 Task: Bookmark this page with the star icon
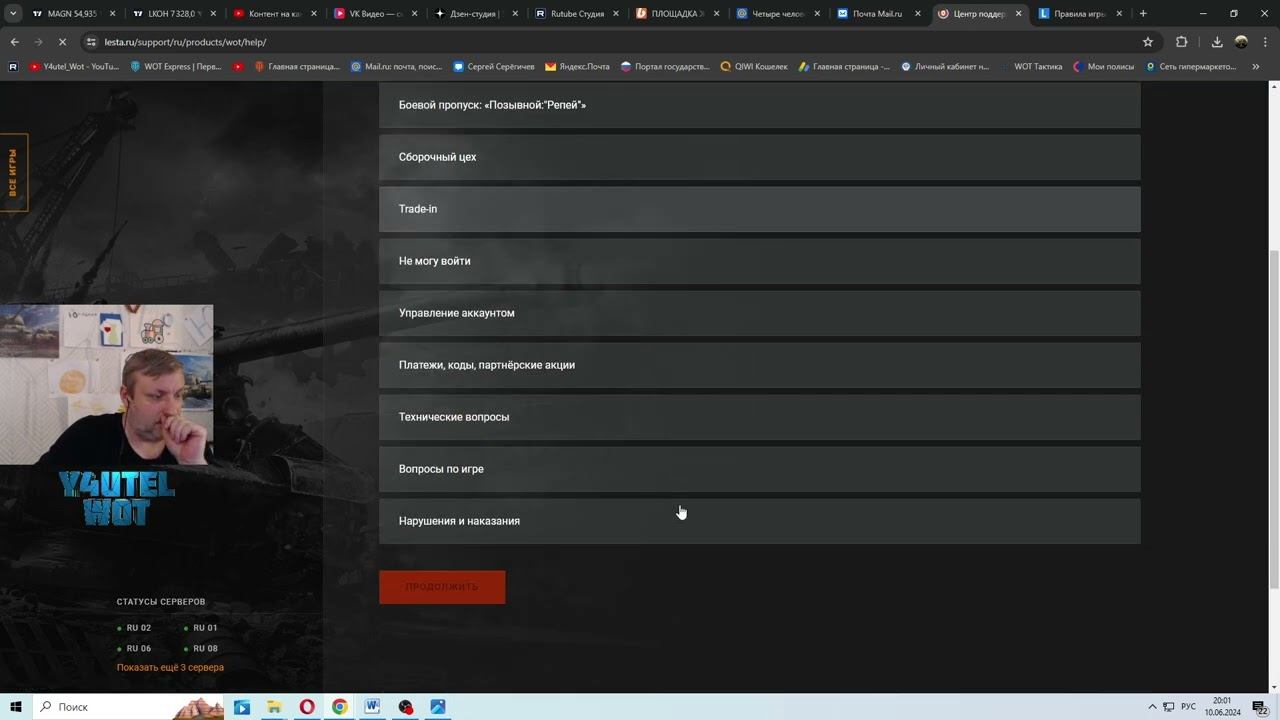point(1148,42)
